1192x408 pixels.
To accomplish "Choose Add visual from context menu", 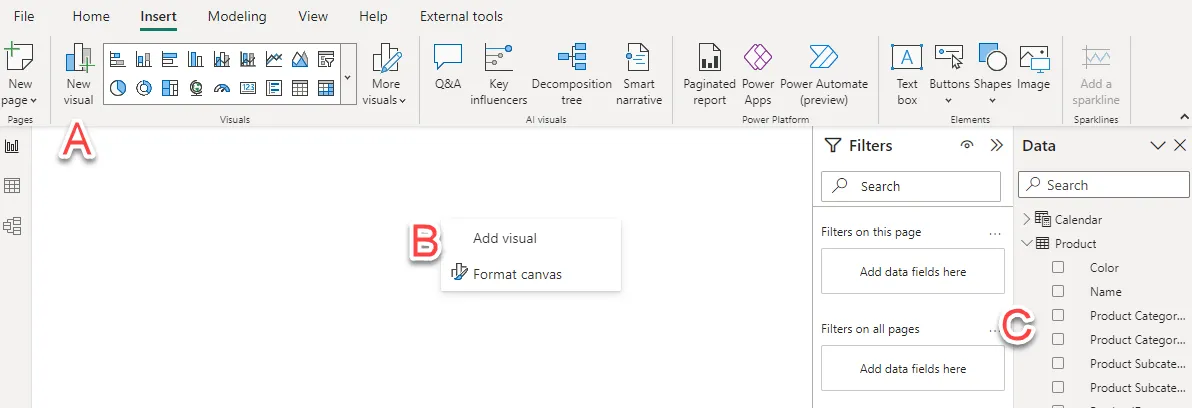I will point(531,239).
